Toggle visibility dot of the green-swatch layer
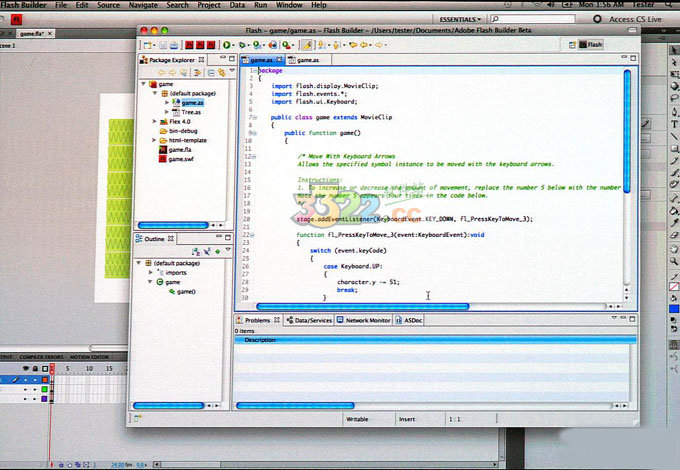 pos(25,389)
